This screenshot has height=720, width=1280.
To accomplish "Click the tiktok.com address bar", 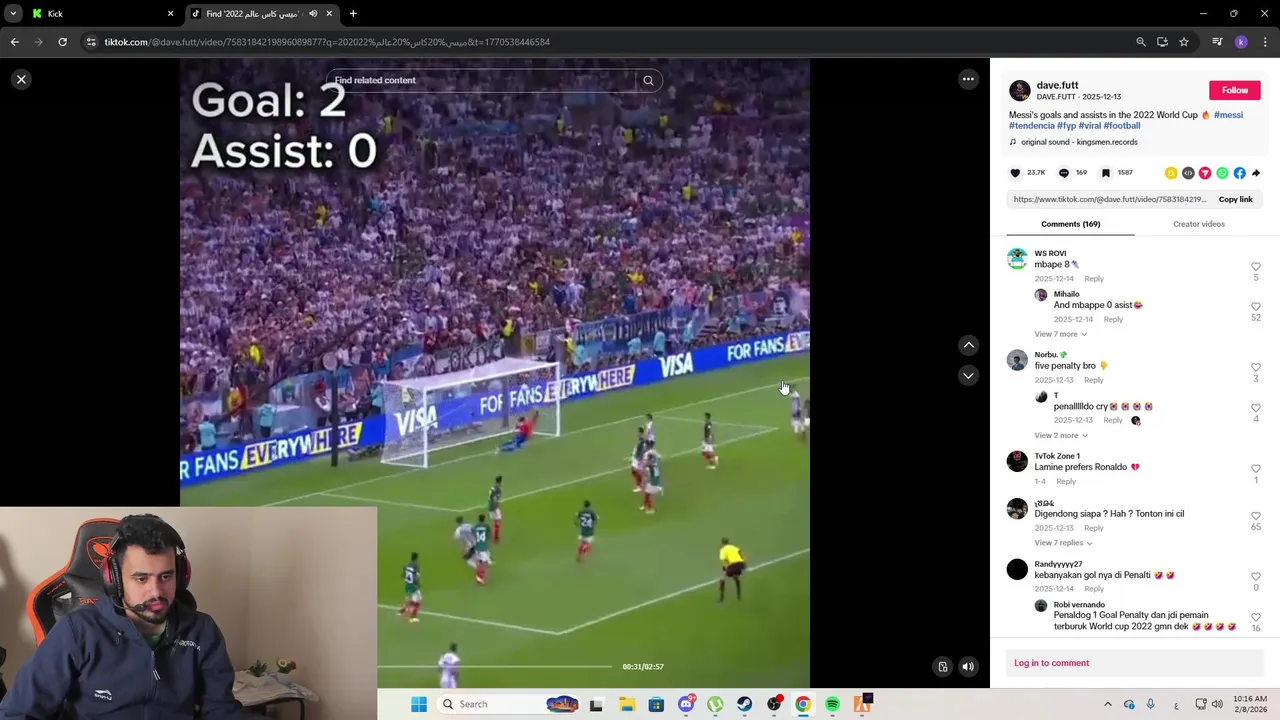I will (600, 42).
